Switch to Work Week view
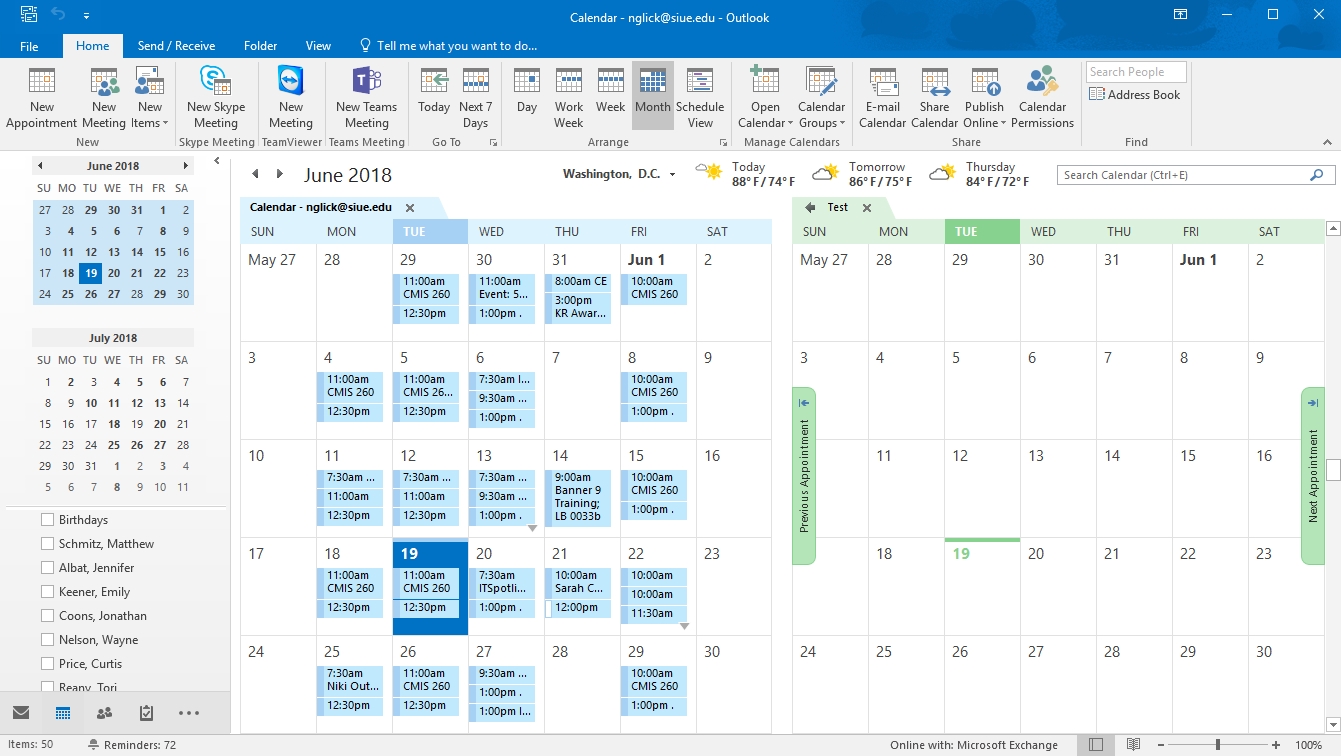 click(x=568, y=97)
